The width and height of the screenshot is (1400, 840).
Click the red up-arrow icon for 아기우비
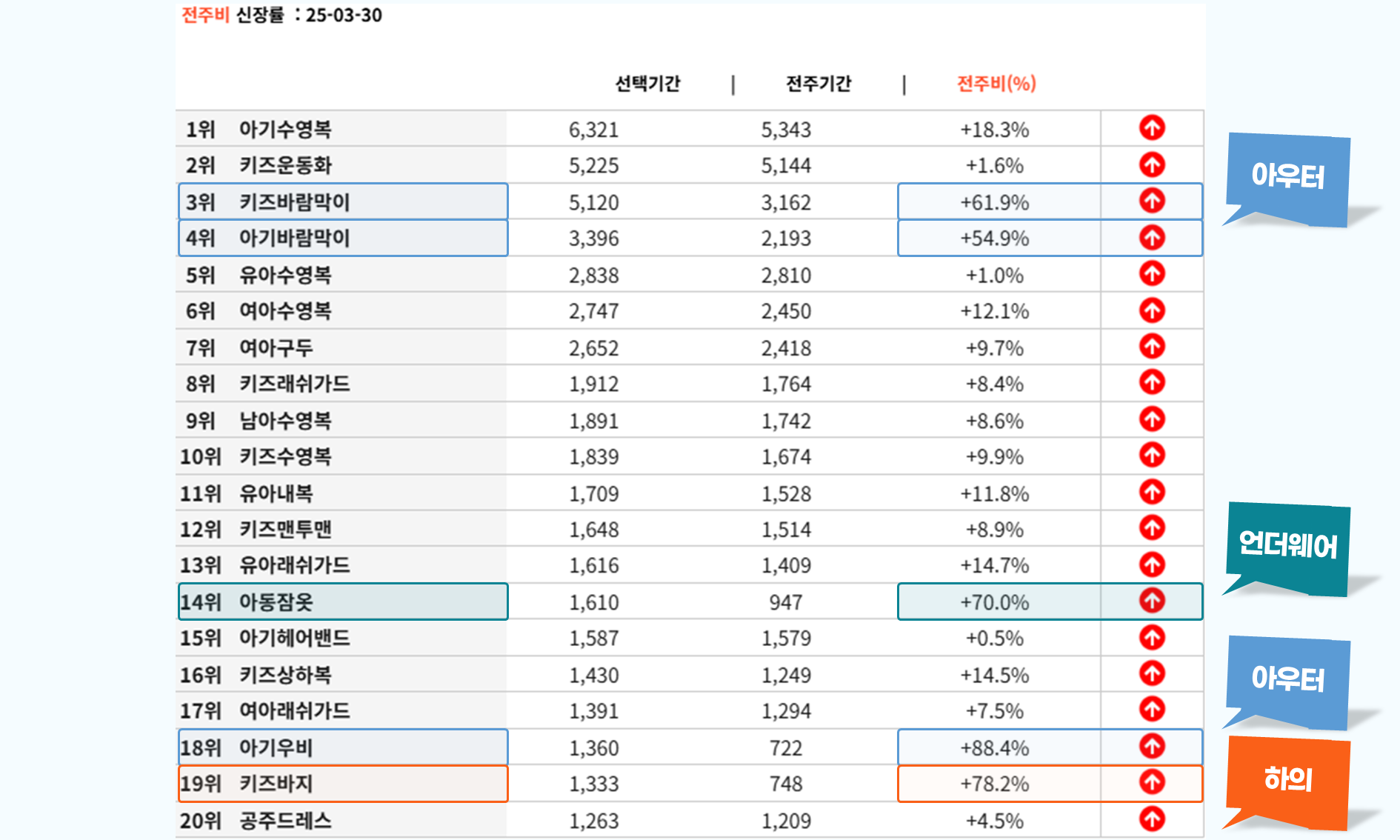[x=1152, y=747]
